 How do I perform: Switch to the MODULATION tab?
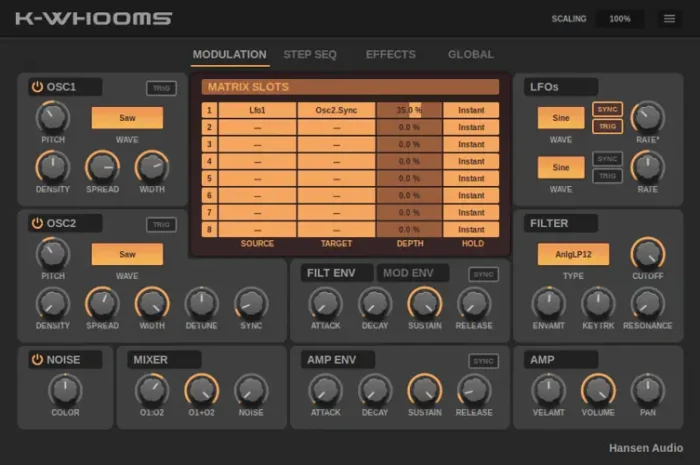(x=229, y=54)
